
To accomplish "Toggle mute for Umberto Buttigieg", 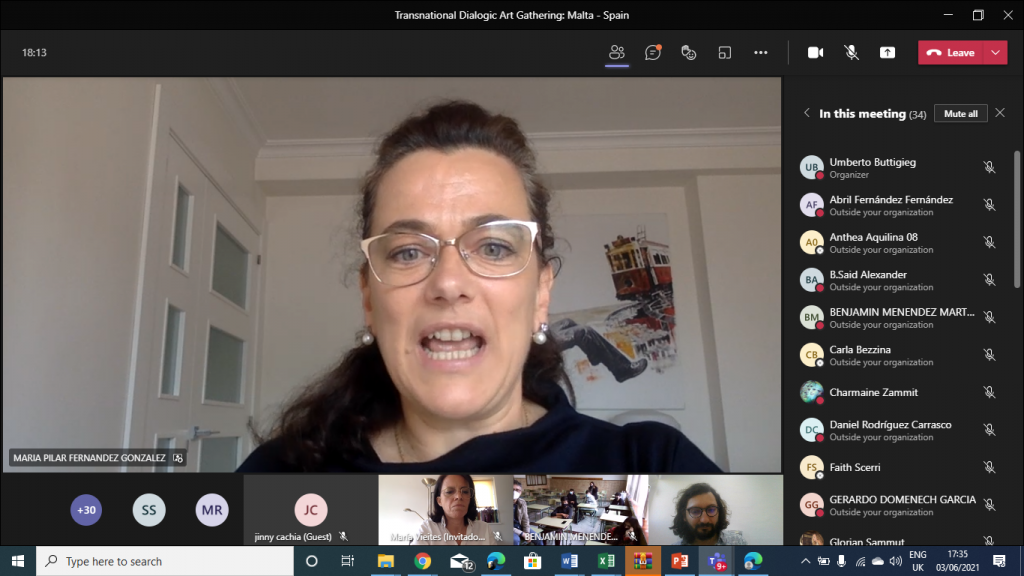I will [x=989, y=168].
